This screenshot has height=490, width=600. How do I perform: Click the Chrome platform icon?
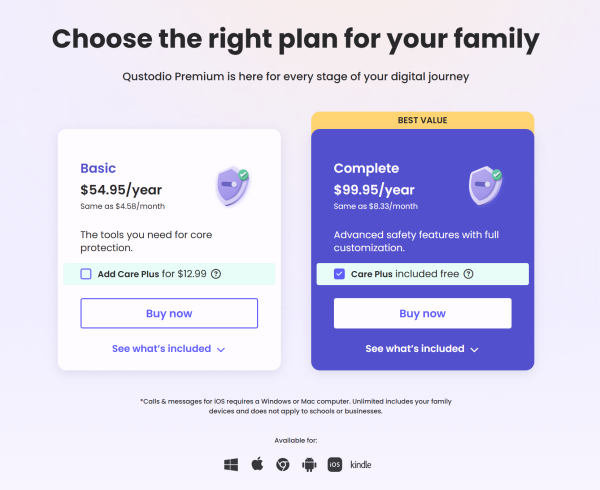click(283, 465)
